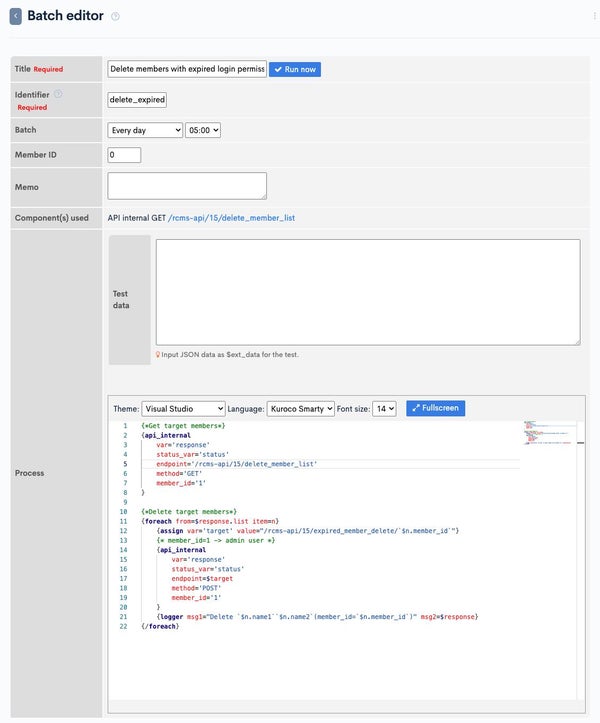
Task: Open the 05:00 time dropdown
Action: tap(203, 130)
